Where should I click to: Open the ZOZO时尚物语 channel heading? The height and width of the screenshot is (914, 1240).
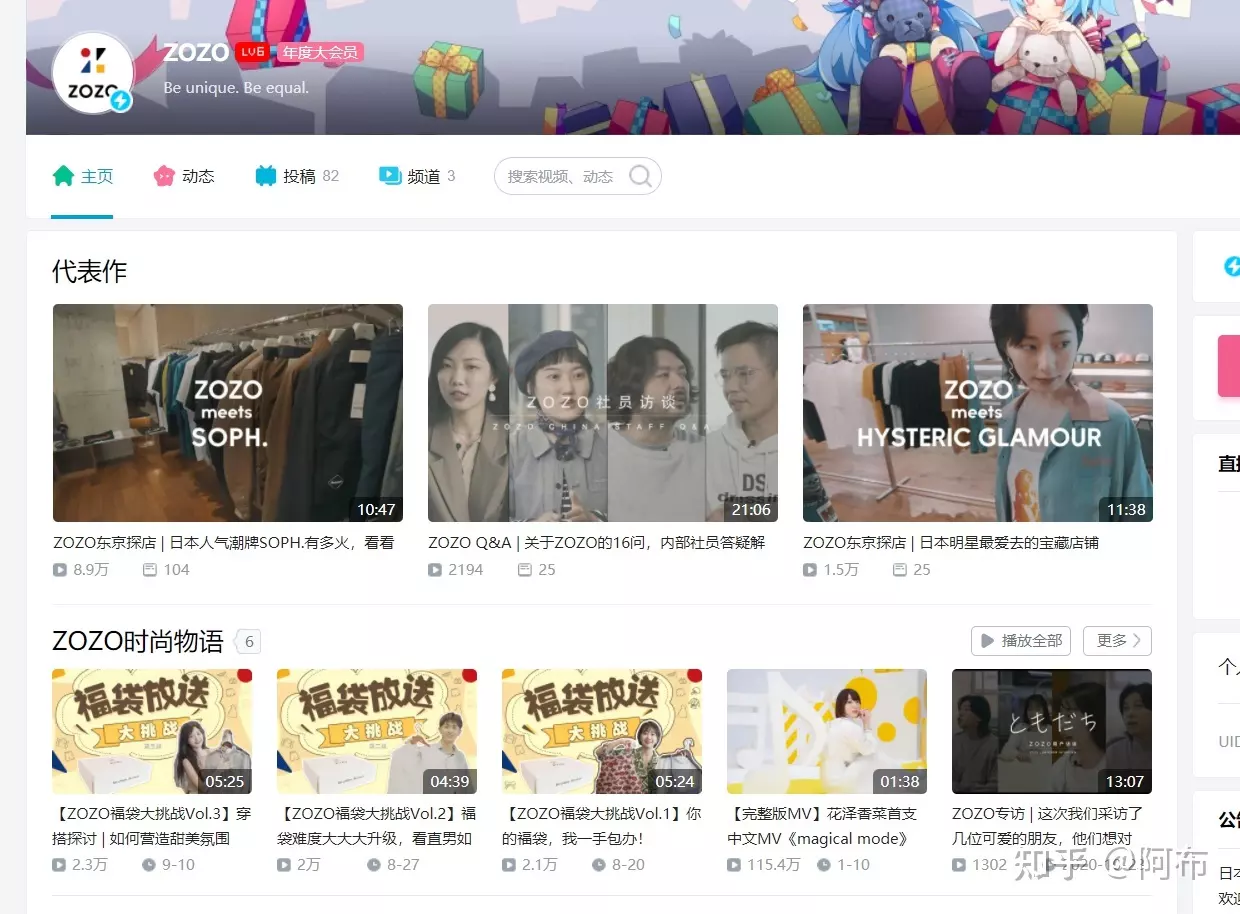pyautogui.click(x=138, y=641)
